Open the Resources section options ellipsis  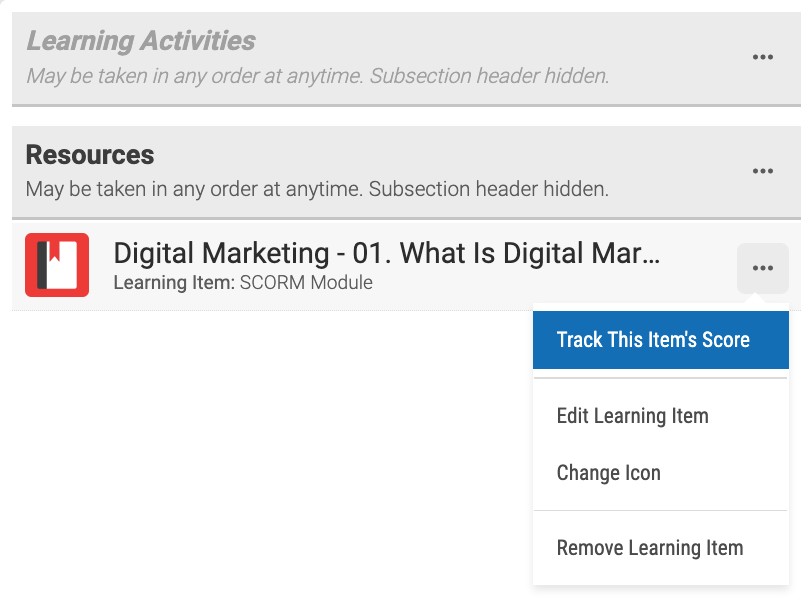click(762, 171)
